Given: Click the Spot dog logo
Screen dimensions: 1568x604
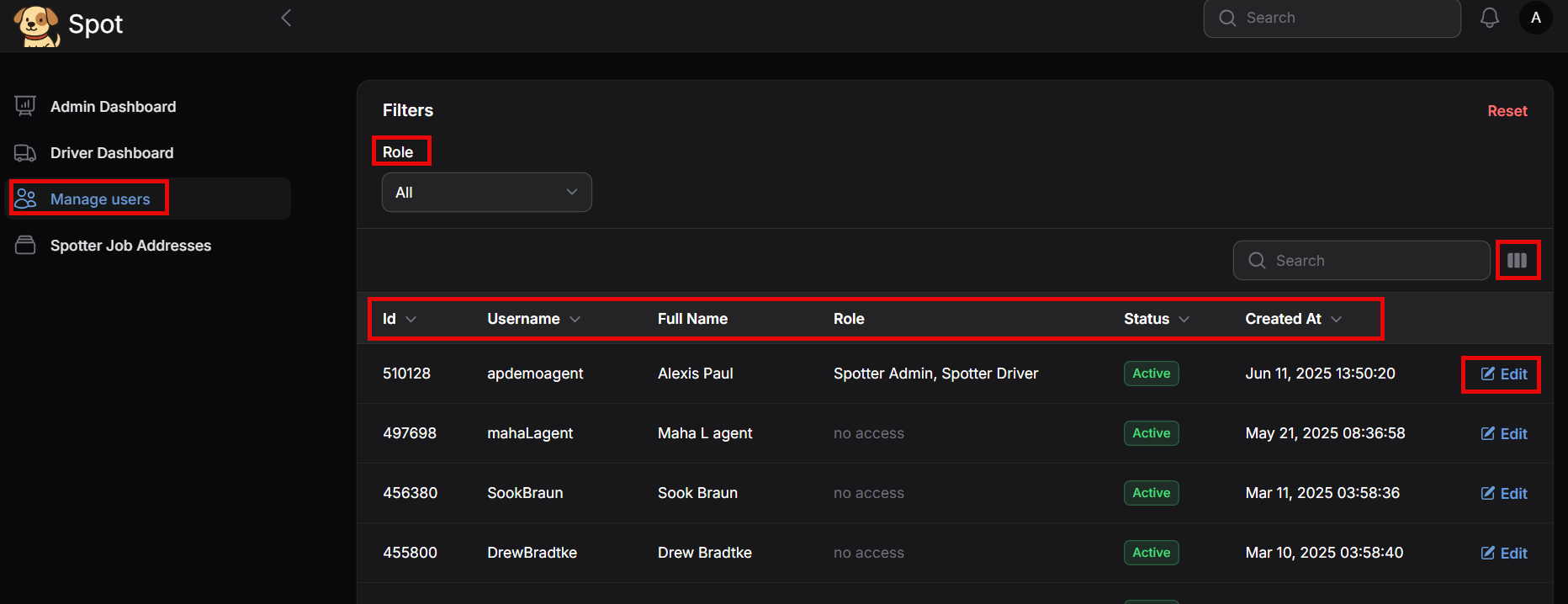Looking at the screenshot, I should tap(37, 25).
